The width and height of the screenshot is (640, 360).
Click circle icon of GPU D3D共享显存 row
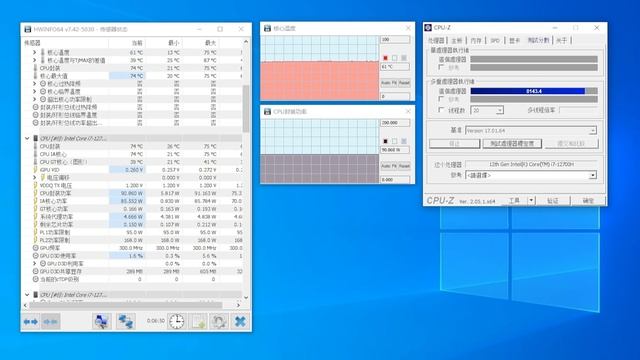pyautogui.click(x=36, y=271)
